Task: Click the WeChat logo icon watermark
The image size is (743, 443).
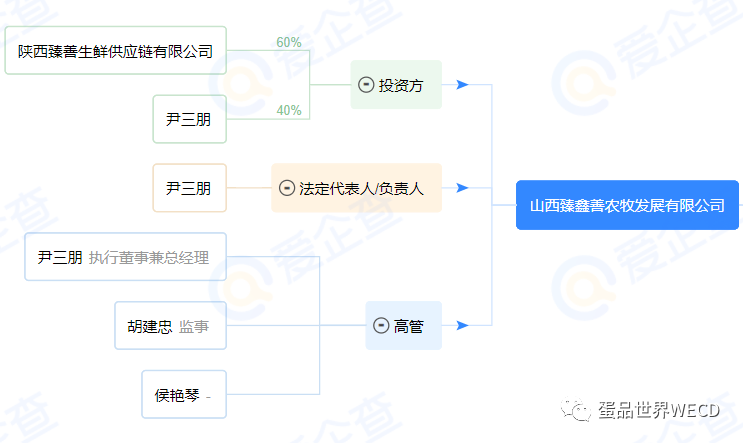Action: [x=576, y=409]
